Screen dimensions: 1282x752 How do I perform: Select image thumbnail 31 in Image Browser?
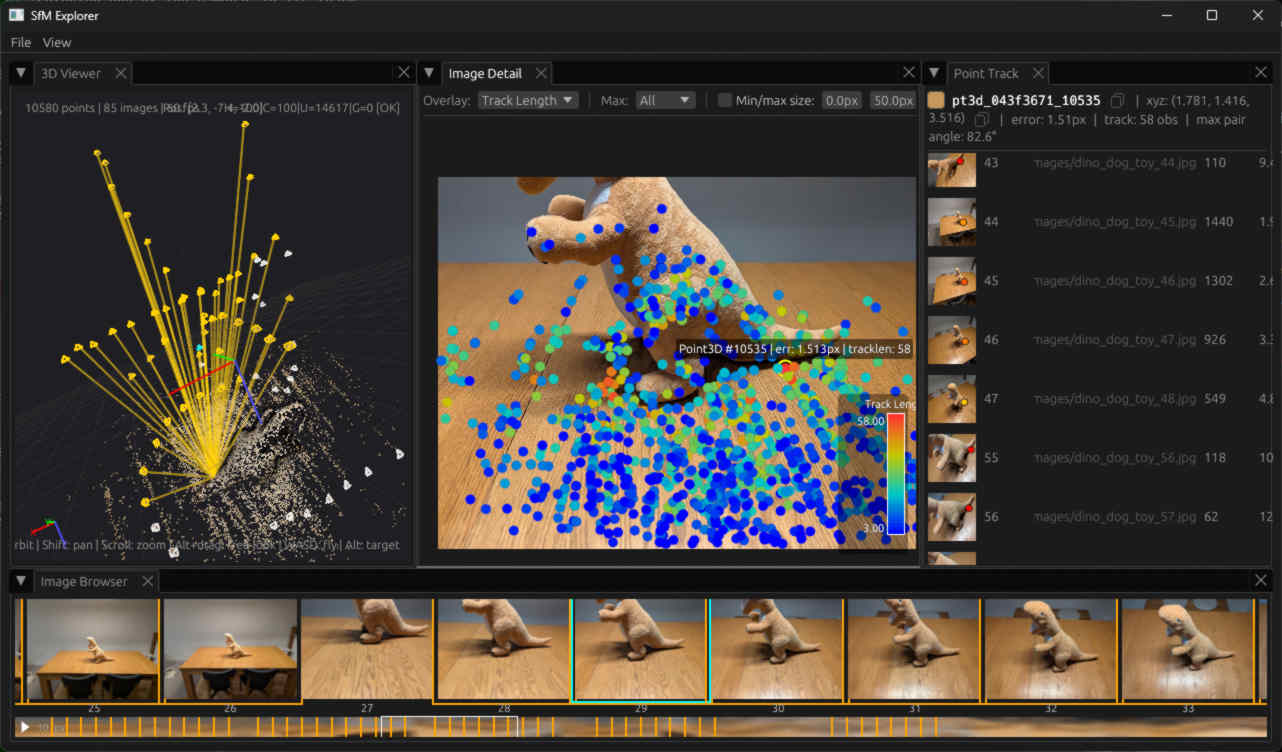point(914,650)
